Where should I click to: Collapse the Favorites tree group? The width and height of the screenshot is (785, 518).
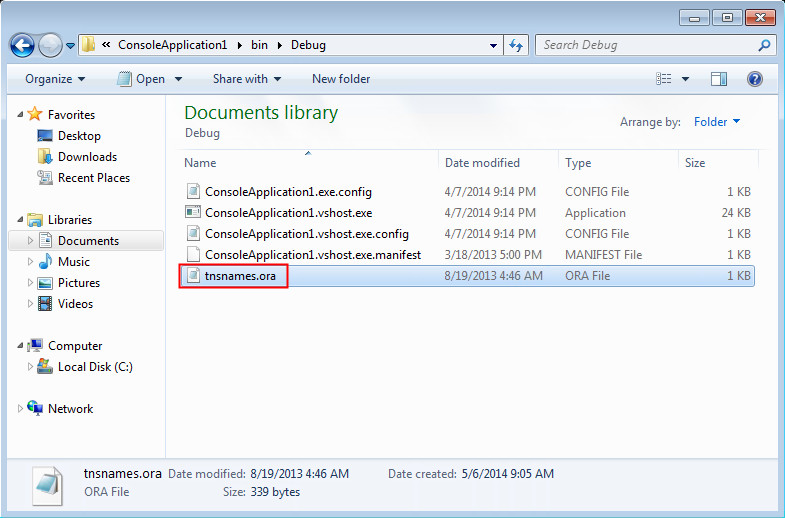pos(20,115)
